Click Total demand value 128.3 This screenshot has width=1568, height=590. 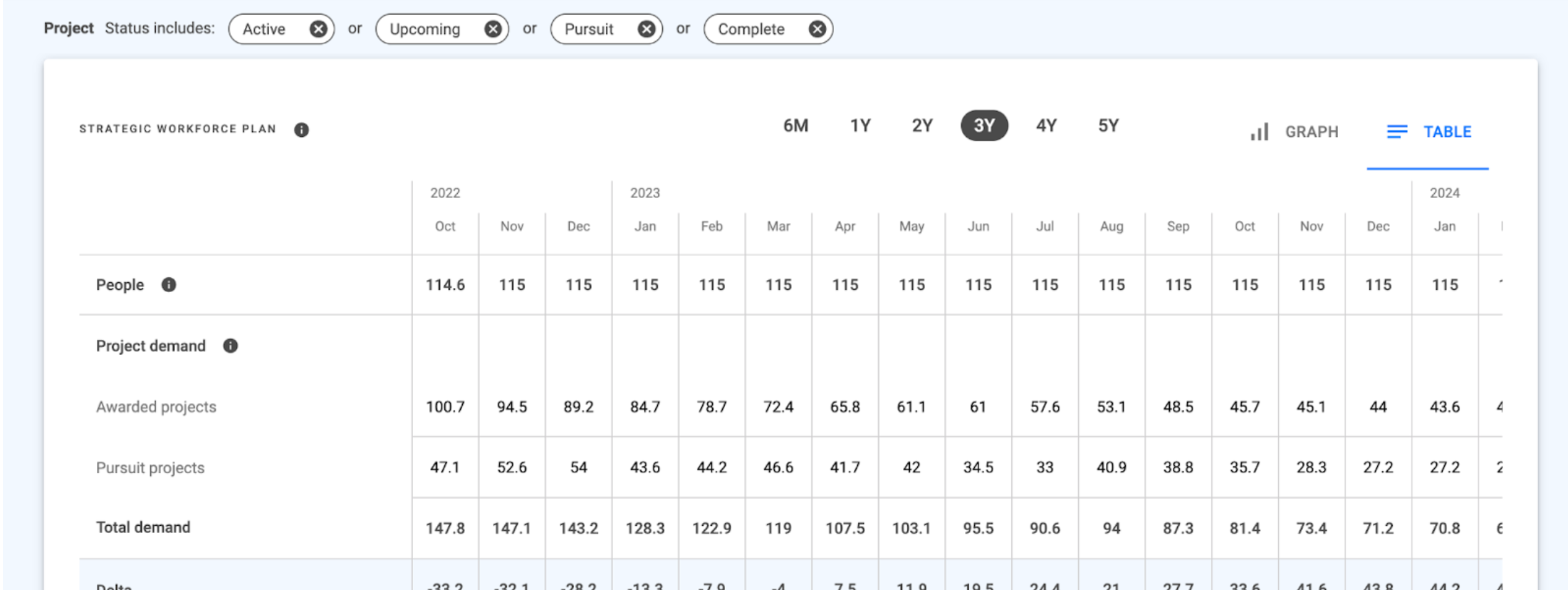[x=645, y=529]
